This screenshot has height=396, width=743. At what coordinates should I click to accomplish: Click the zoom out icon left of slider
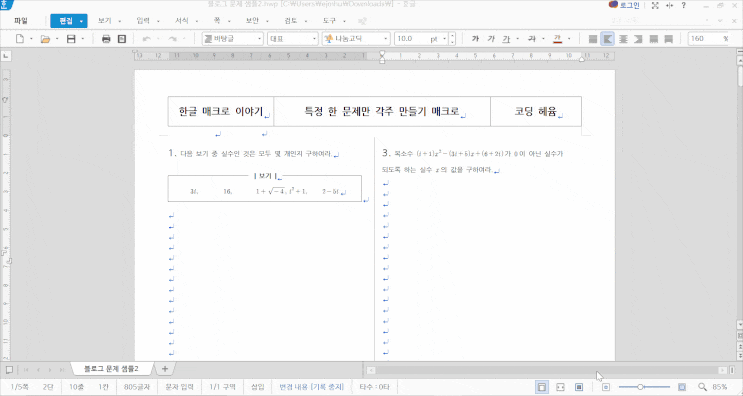pos(606,387)
